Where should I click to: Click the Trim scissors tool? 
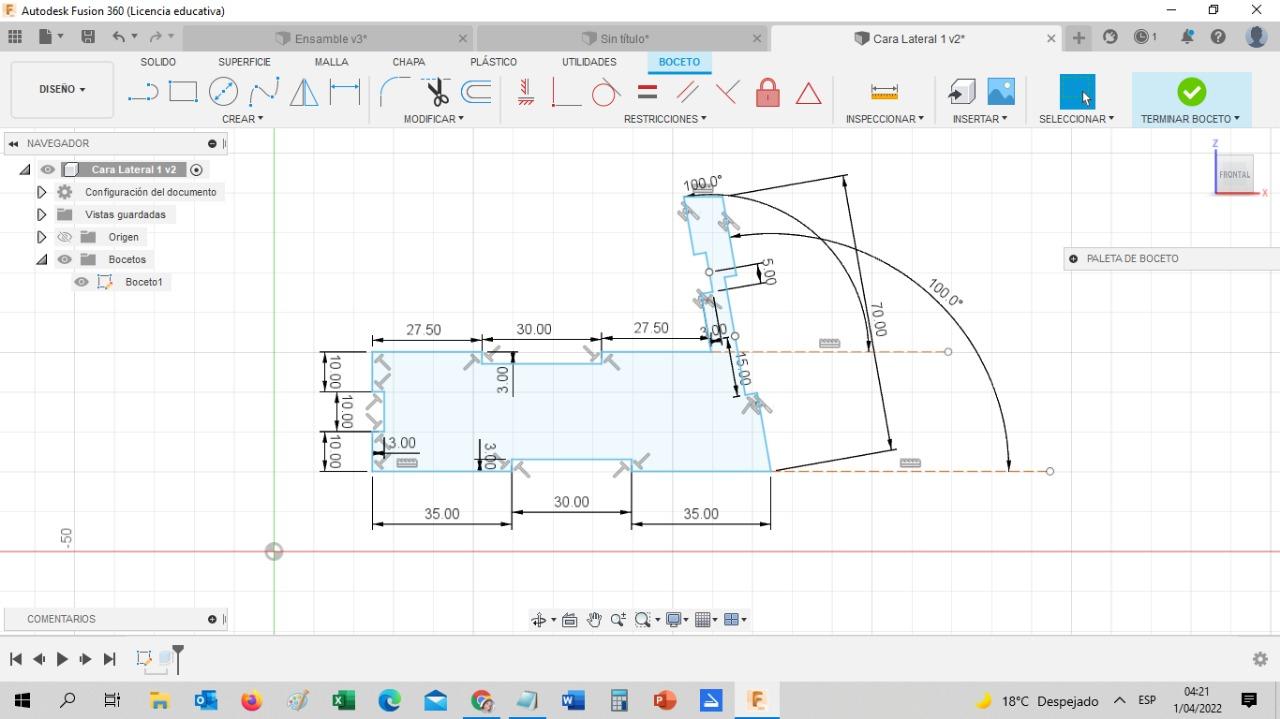[437, 93]
